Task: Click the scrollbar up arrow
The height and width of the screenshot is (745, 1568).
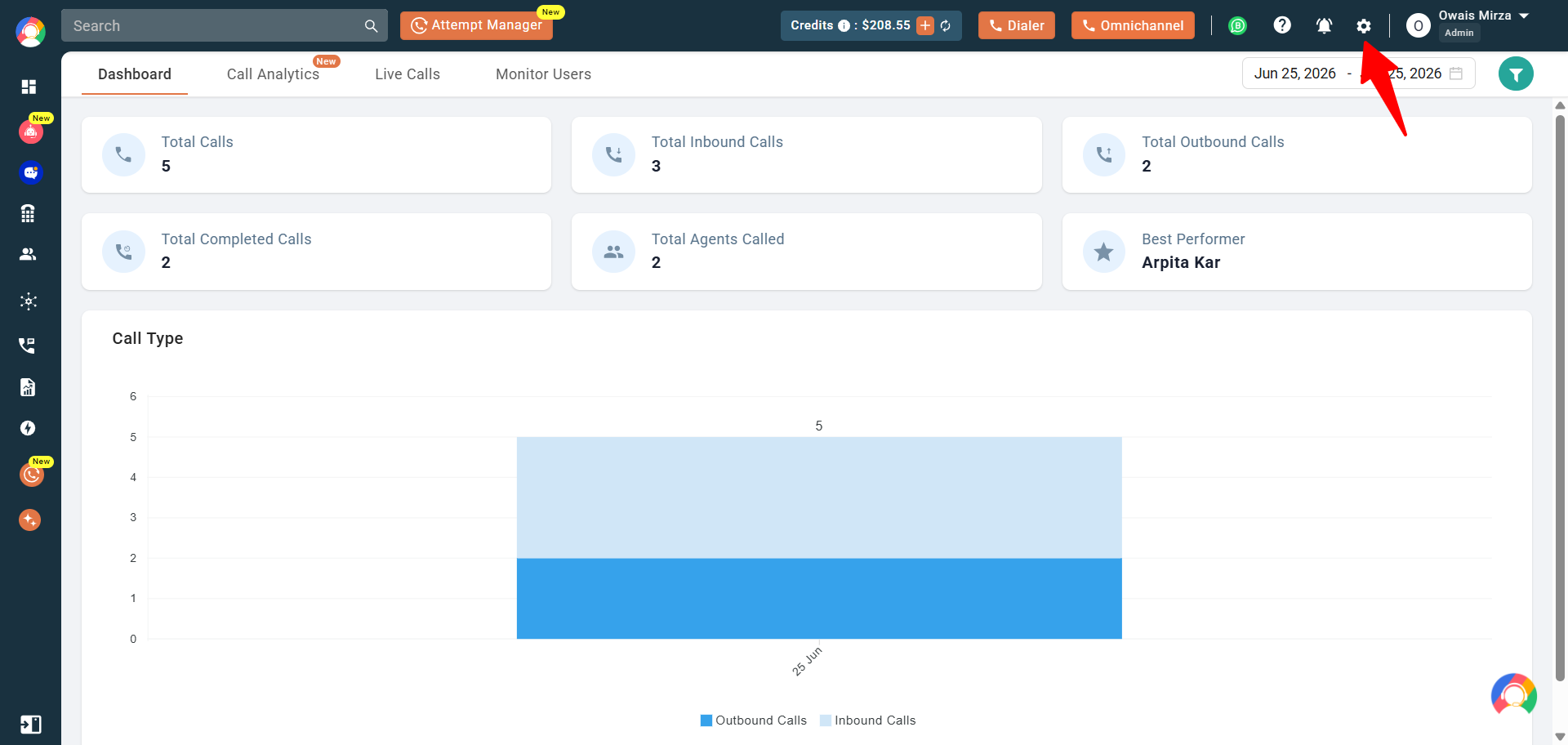Action: 1560,105
